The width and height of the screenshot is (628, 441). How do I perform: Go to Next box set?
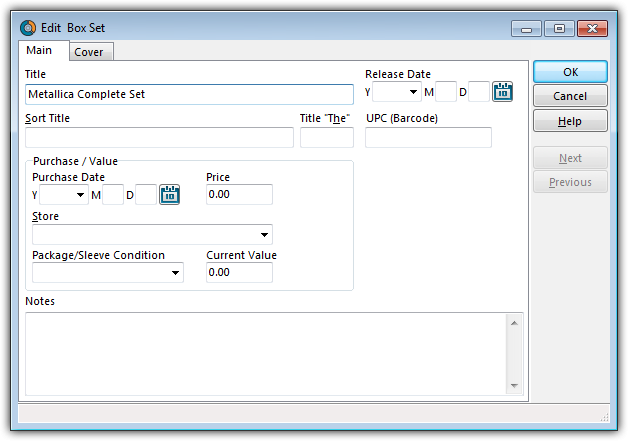point(570,158)
